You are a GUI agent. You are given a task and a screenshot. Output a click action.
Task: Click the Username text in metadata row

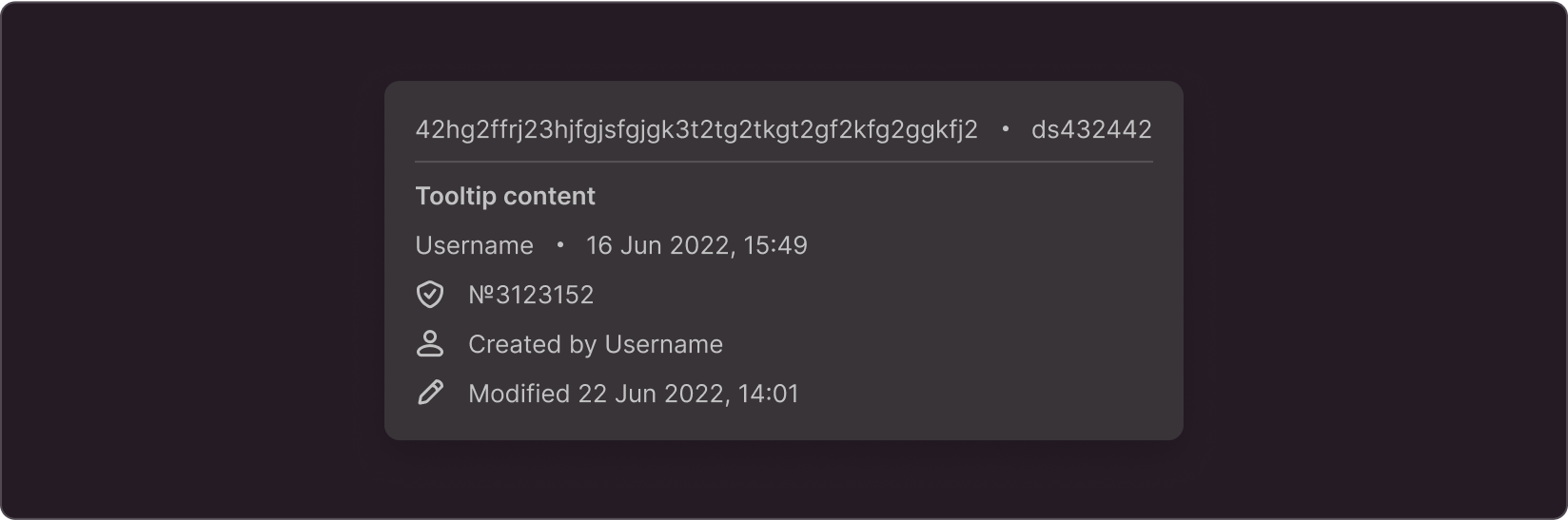click(475, 245)
